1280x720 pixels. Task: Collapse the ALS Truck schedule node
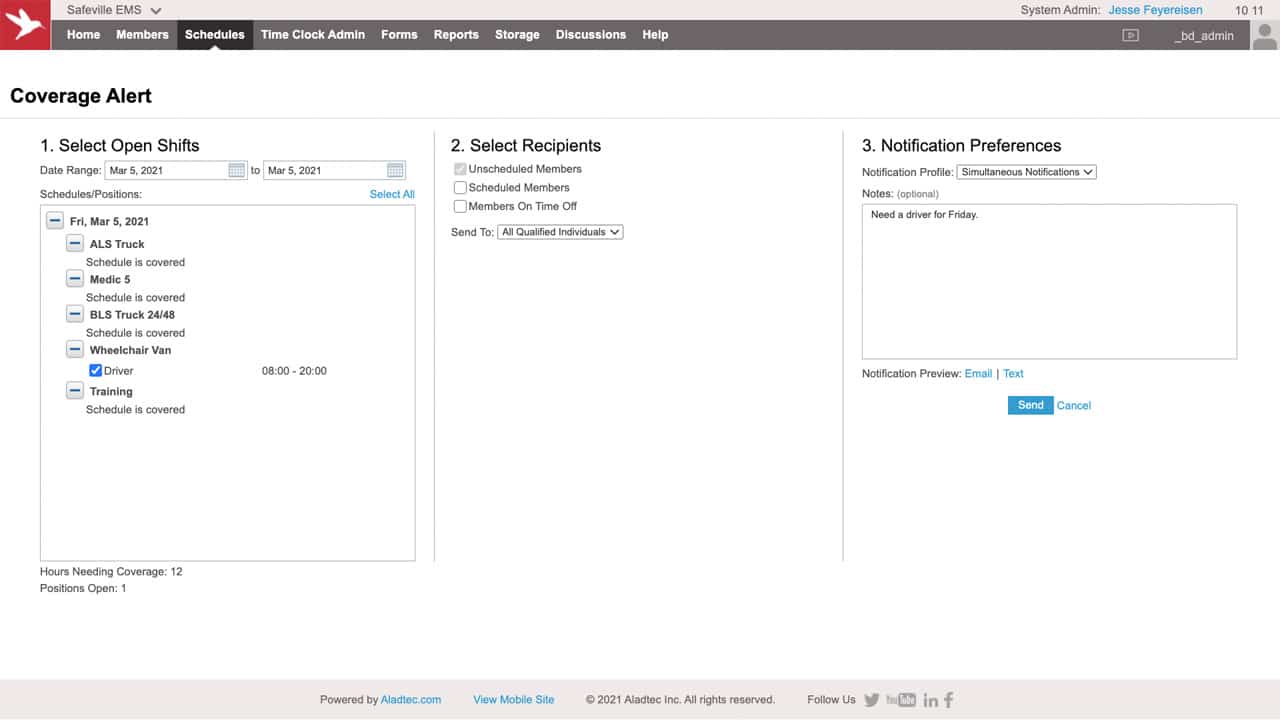(75, 243)
